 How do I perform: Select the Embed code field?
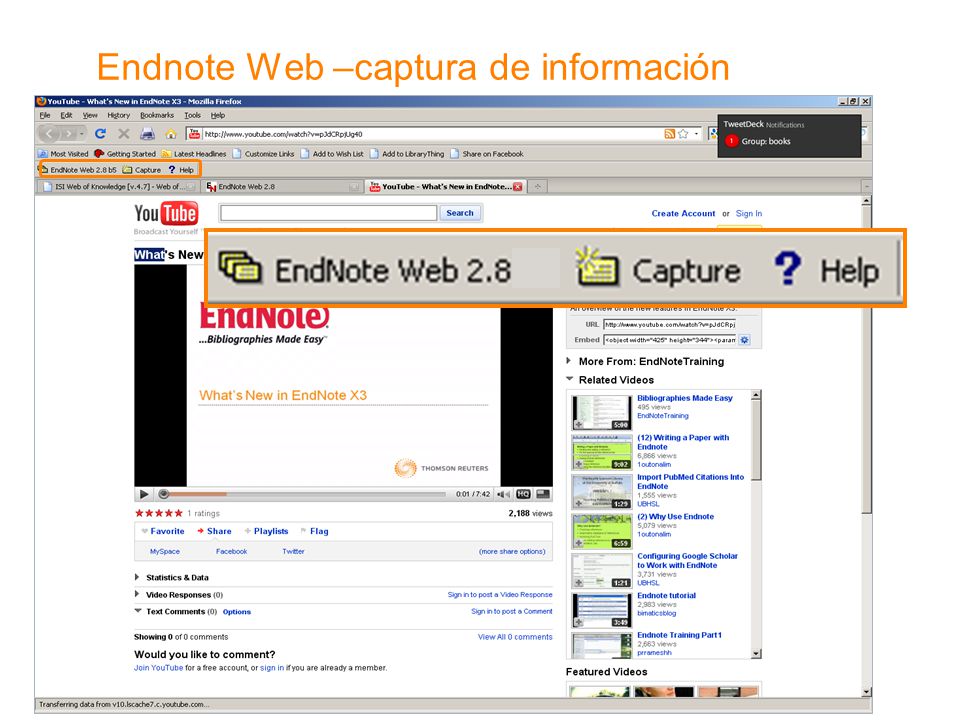click(670, 340)
